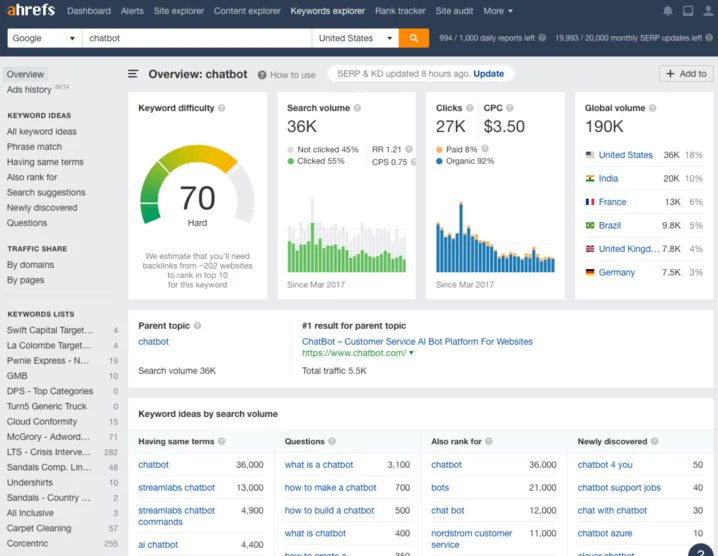
Task: Open the Google search engine dropdown
Action: pos(44,38)
